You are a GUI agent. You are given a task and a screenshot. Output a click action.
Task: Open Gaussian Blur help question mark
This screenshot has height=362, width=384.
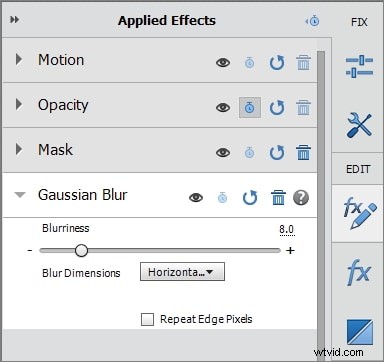301,198
